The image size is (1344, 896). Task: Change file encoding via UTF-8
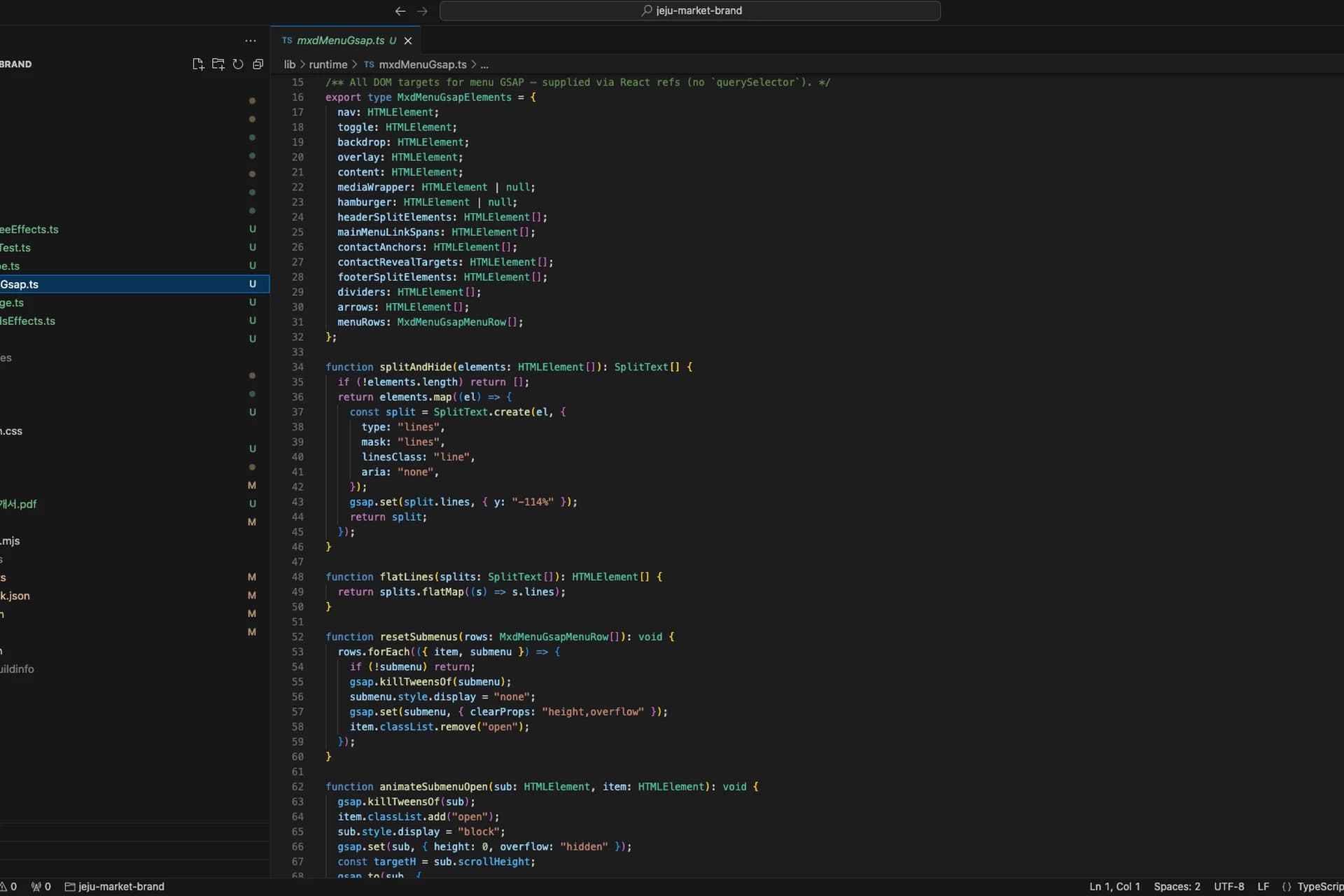(1228, 886)
